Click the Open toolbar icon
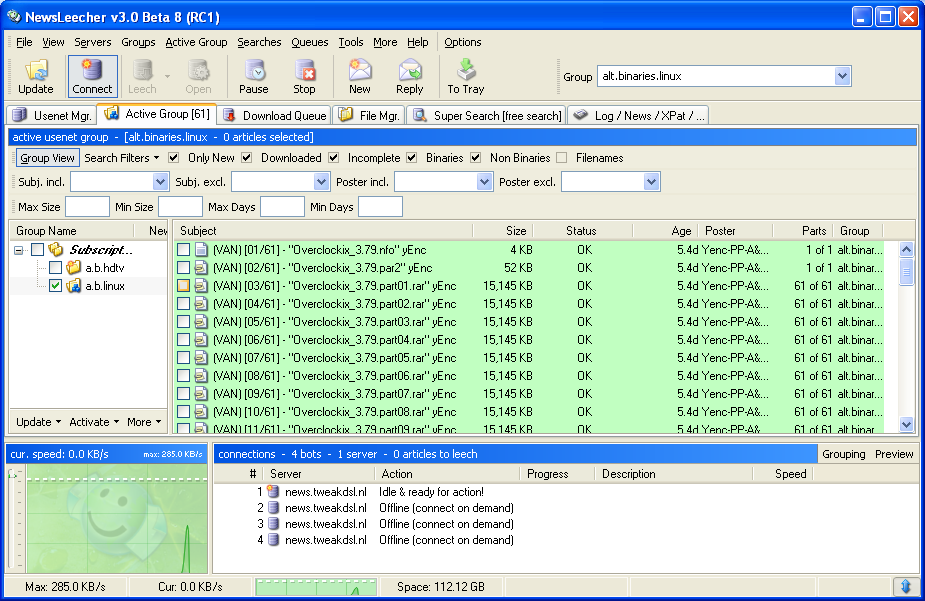The image size is (925, 601). pyautogui.click(x=198, y=76)
